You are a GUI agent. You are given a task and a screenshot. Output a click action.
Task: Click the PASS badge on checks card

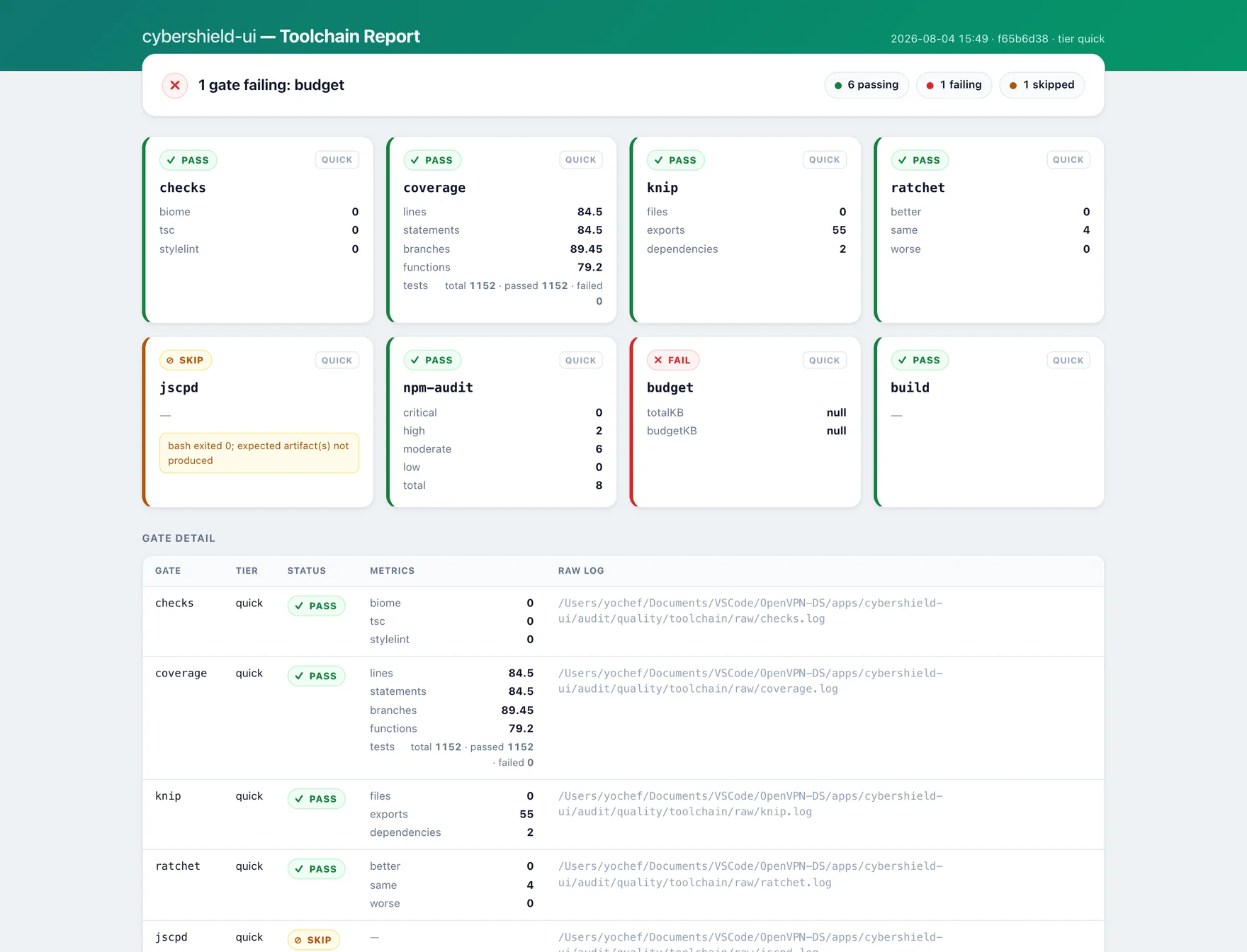(x=188, y=160)
